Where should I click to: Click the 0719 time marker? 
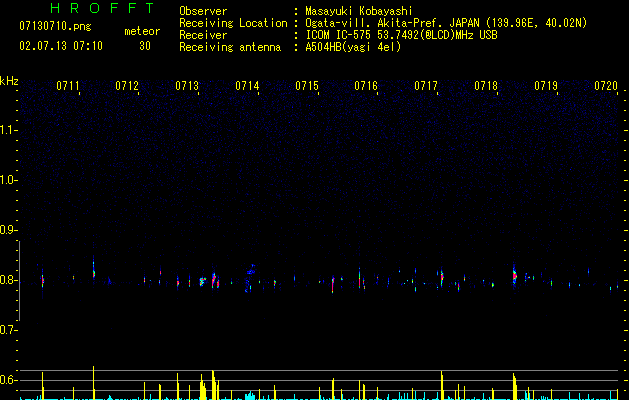[x=546, y=86]
